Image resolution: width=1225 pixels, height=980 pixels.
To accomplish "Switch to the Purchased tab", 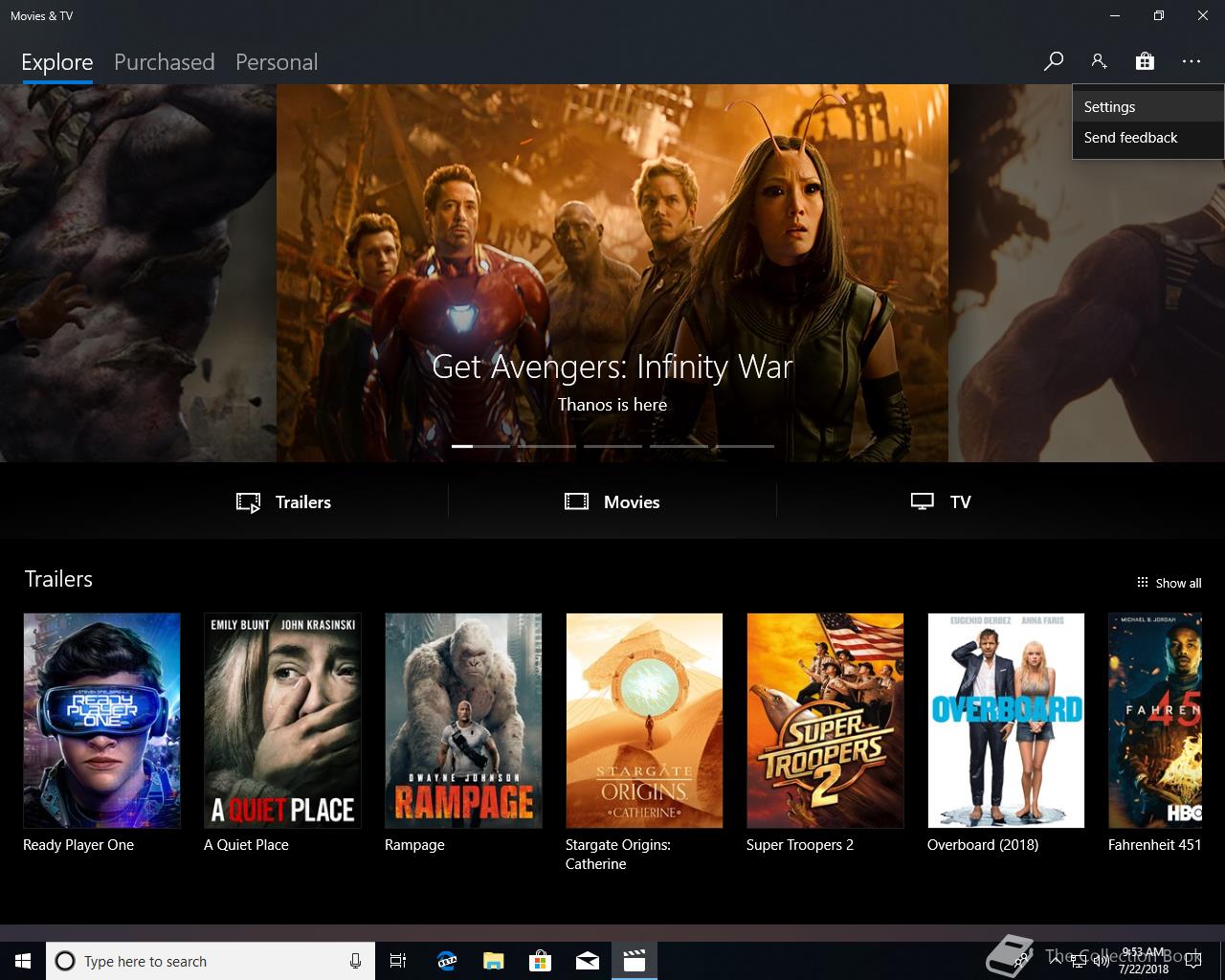I will 165,62.
